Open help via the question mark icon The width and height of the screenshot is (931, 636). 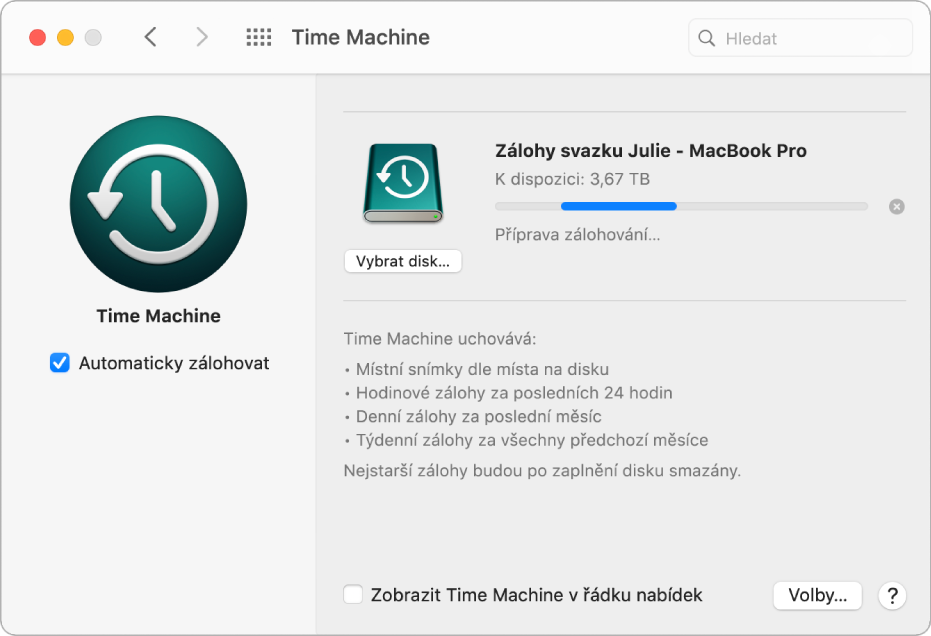[892, 595]
